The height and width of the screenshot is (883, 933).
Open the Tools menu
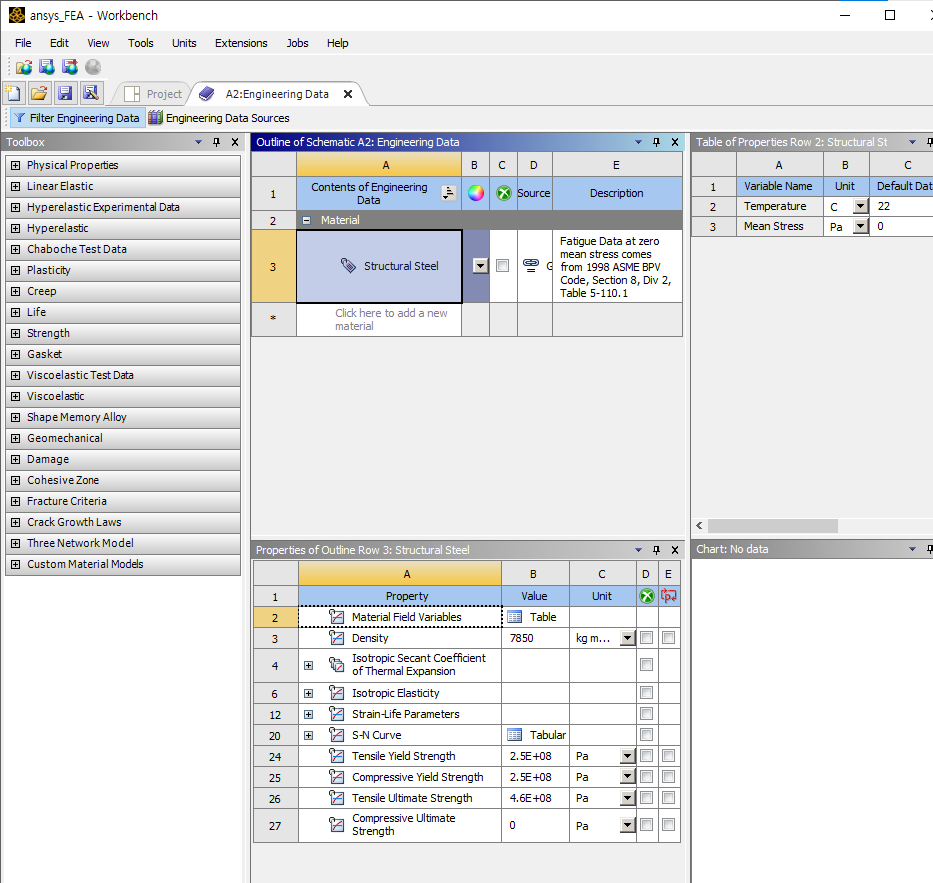tap(141, 43)
